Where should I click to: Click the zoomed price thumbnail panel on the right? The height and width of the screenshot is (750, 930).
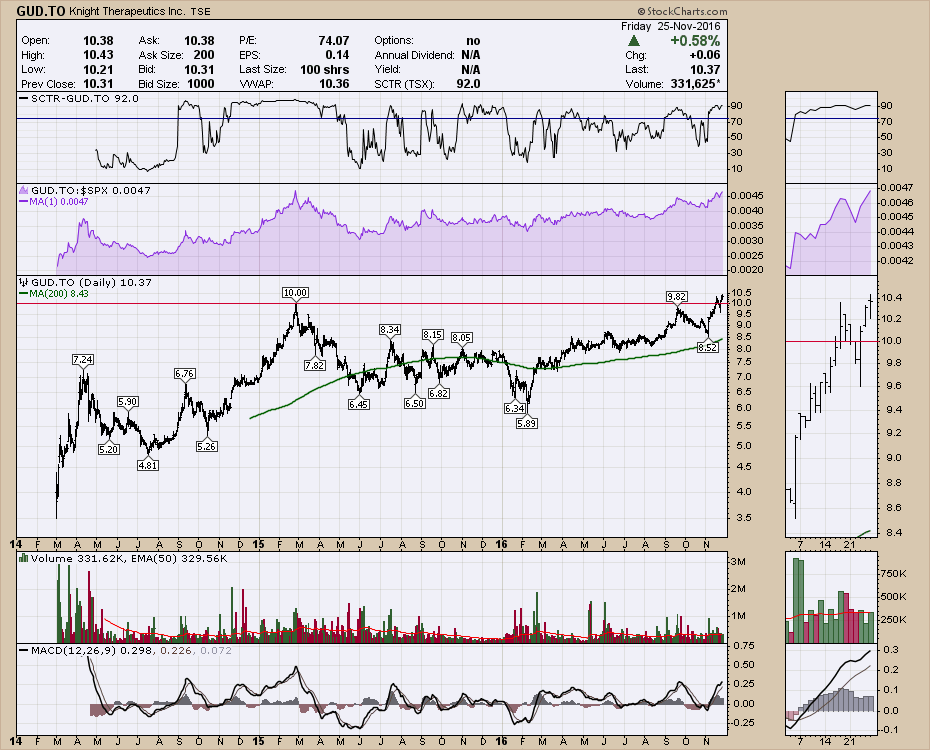click(830, 410)
